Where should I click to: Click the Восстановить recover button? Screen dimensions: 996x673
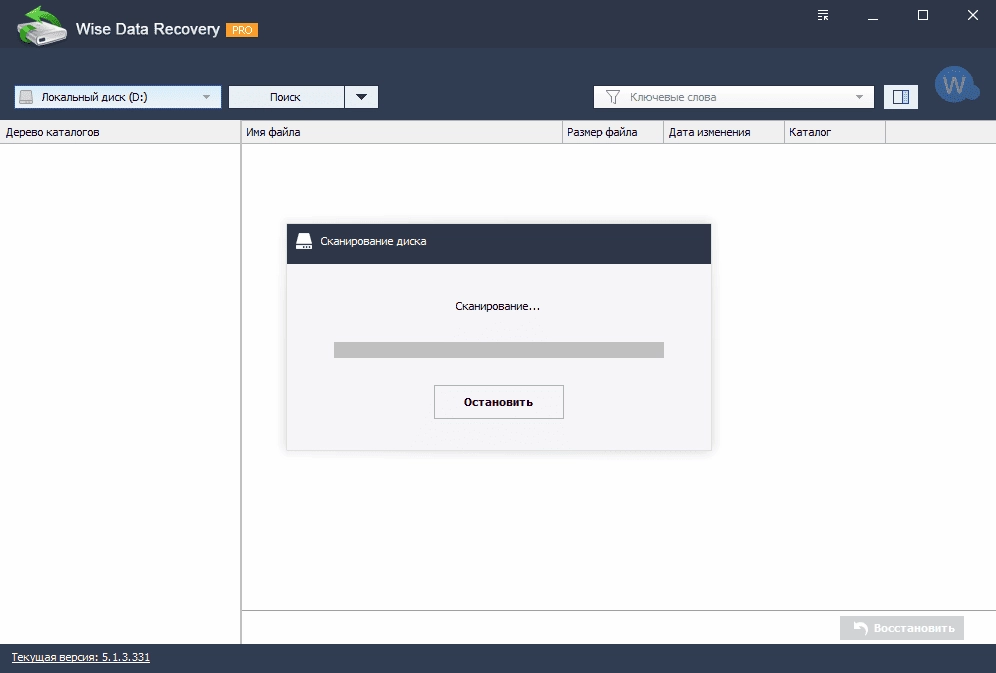[901, 628]
